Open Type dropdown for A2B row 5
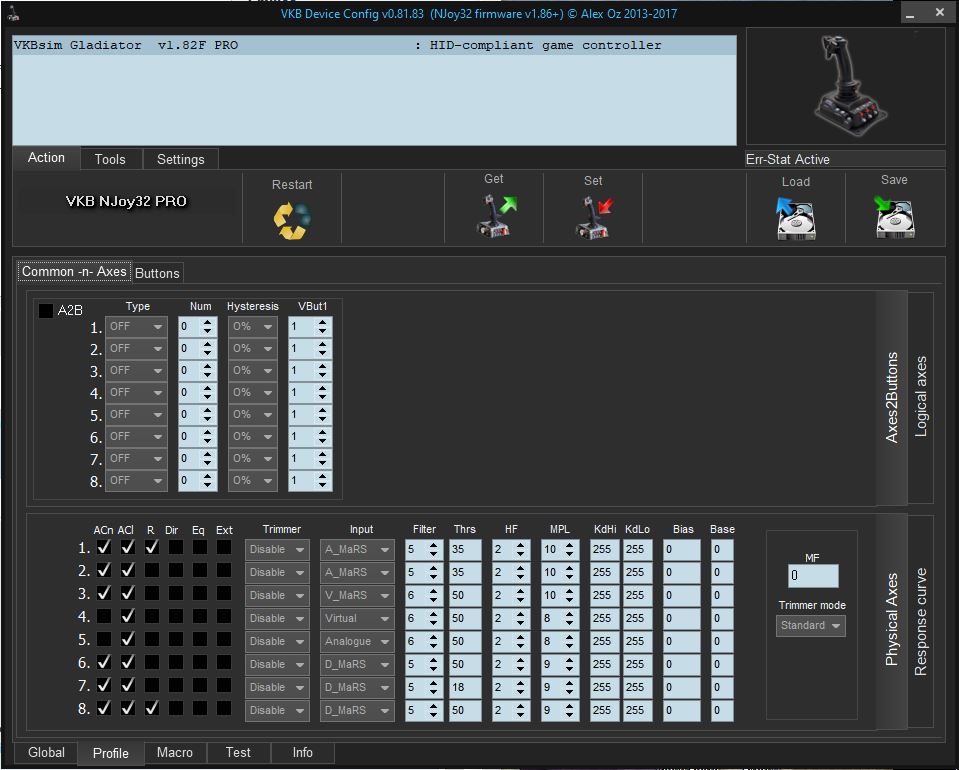This screenshot has width=959, height=770. coord(136,415)
